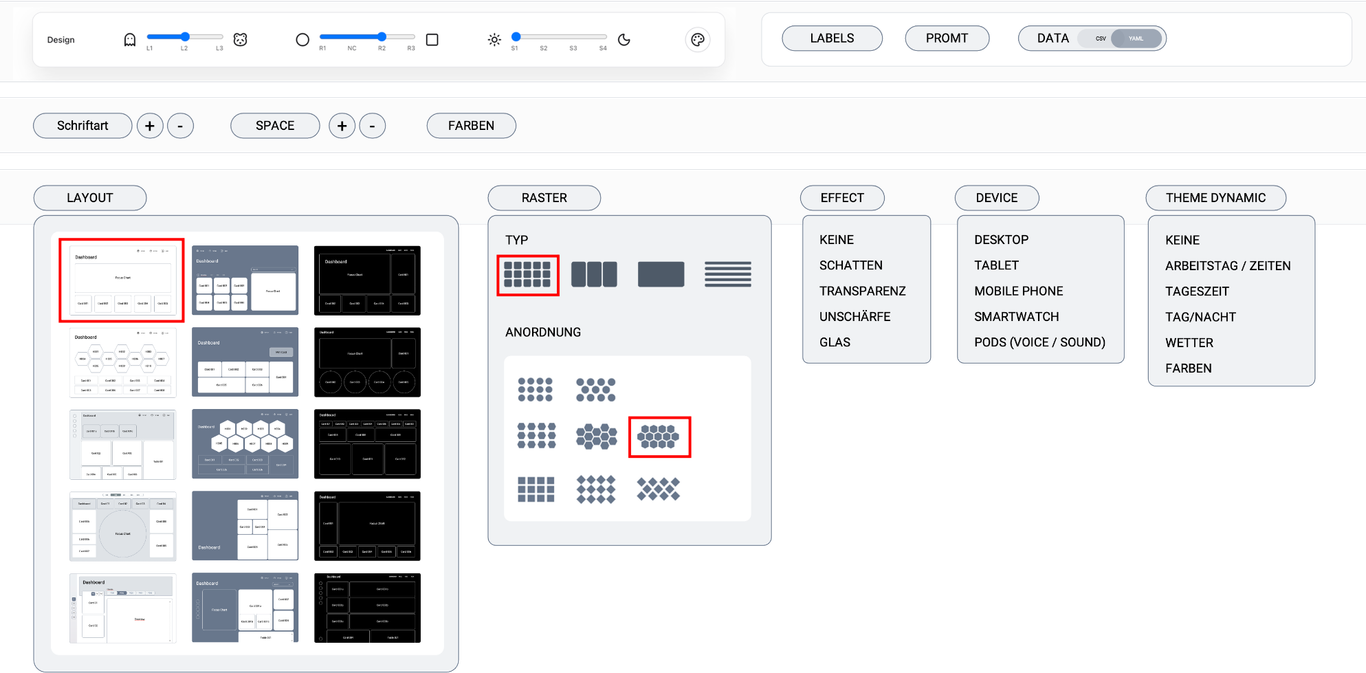Image resolution: width=1366 pixels, height=673 pixels.
Task: Select TRANSPARENZ effect option
Action: [x=862, y=291]
